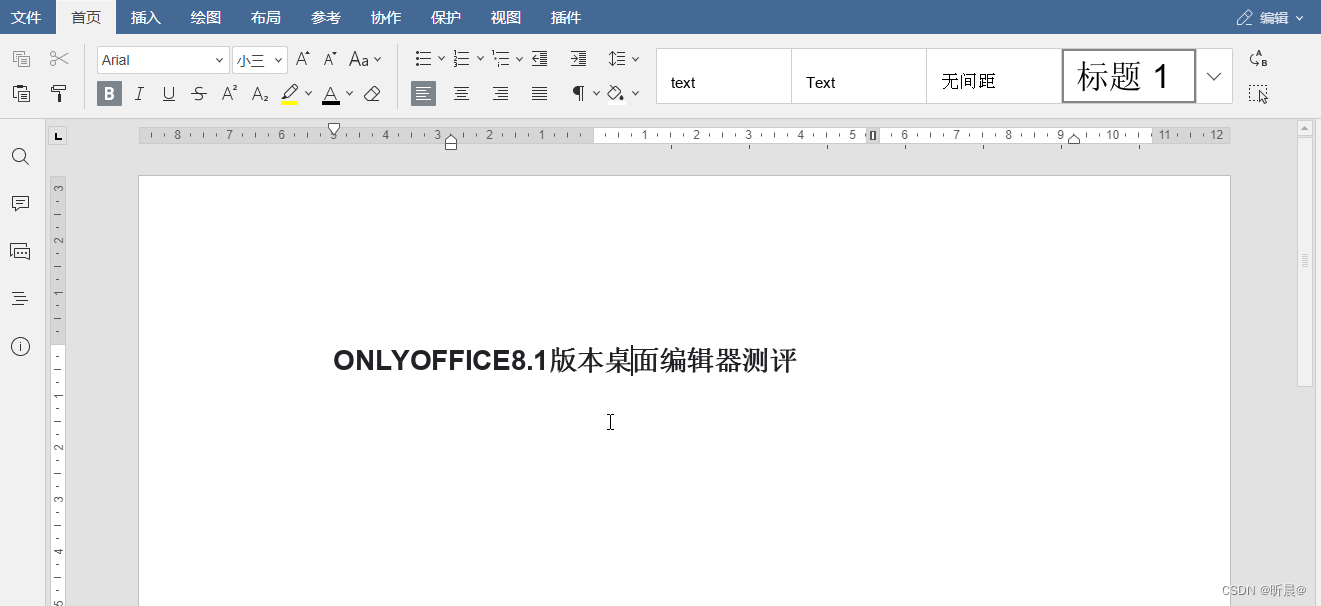Click paragraph shading paint bucket icon
Viewport: 1321px width, 606px height.
616,94
